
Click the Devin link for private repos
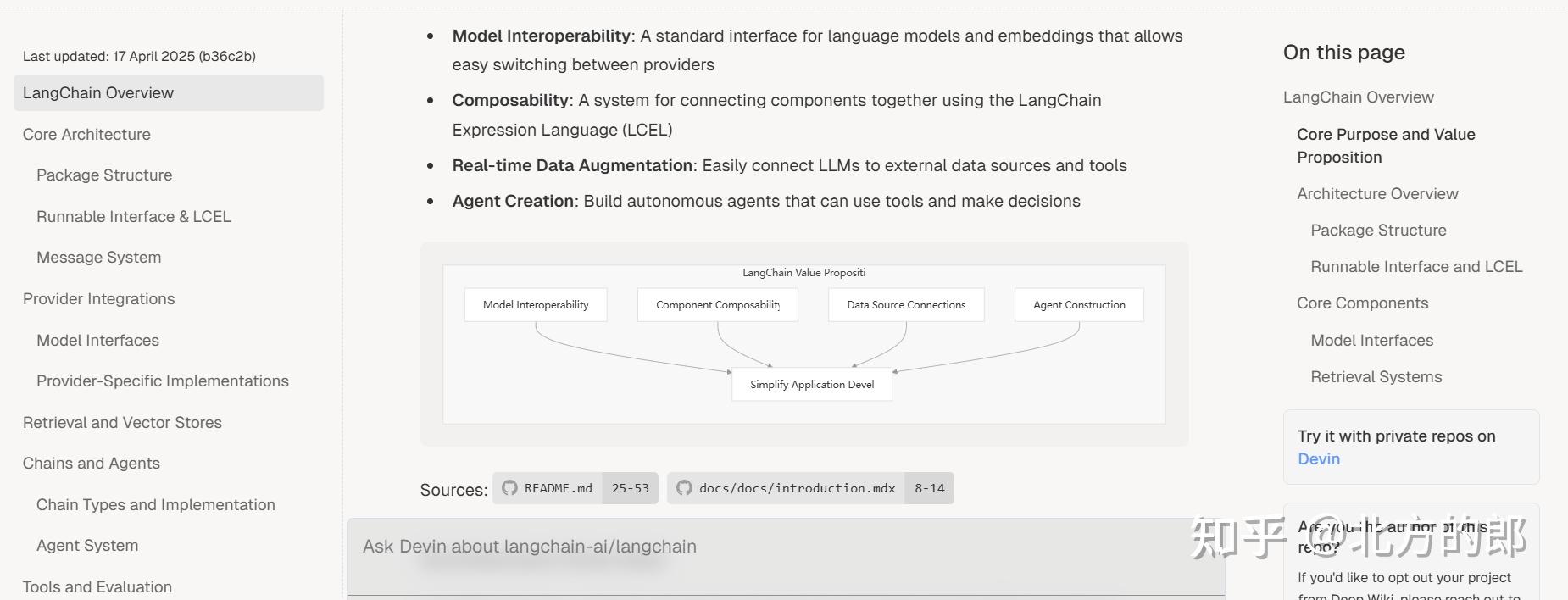pyautogui.click(x=1318, y=459)
